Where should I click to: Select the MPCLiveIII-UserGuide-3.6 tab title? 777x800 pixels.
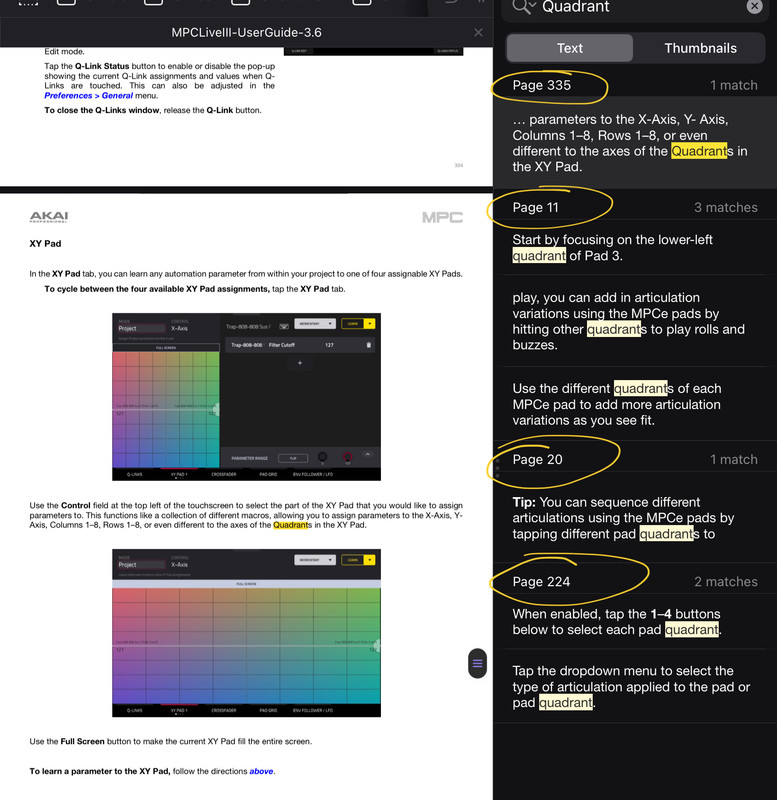pyautogui.click(x=246, y=33)
